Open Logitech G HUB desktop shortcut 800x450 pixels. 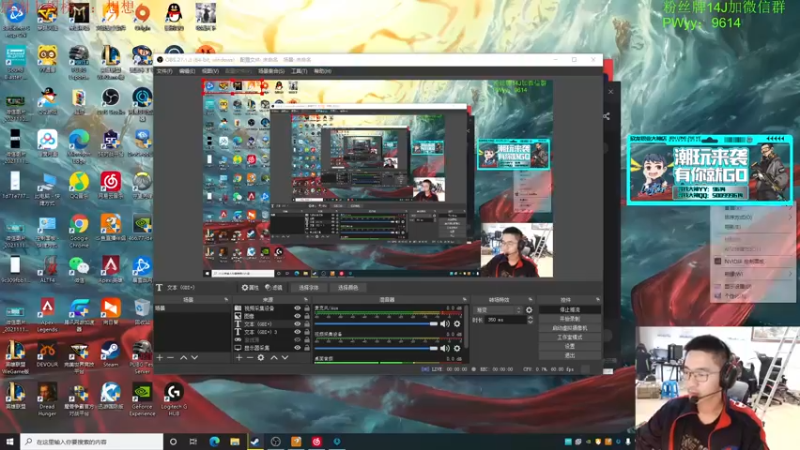pyautogui.click(x=173, y=399)
